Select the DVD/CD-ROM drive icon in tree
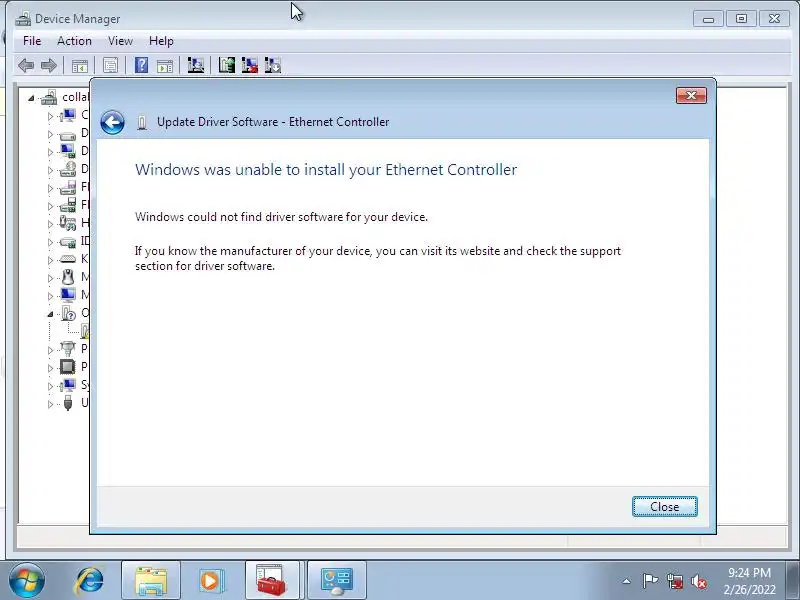The image size is (800, 600). click(68, 169)
